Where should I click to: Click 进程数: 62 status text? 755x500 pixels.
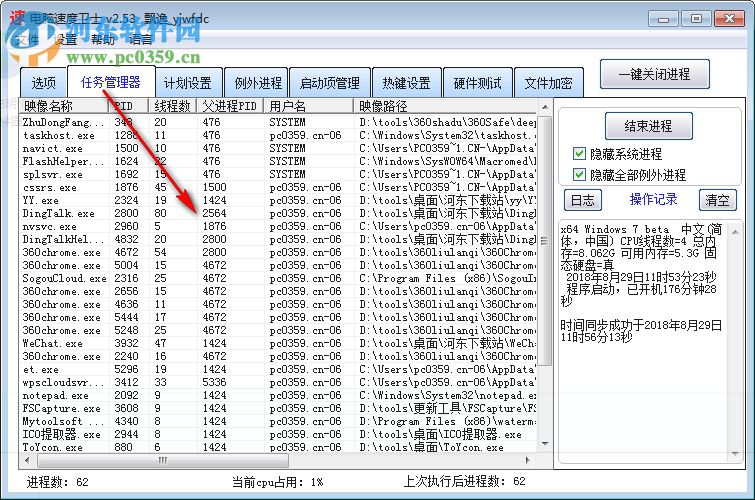(x=58, y=482)
